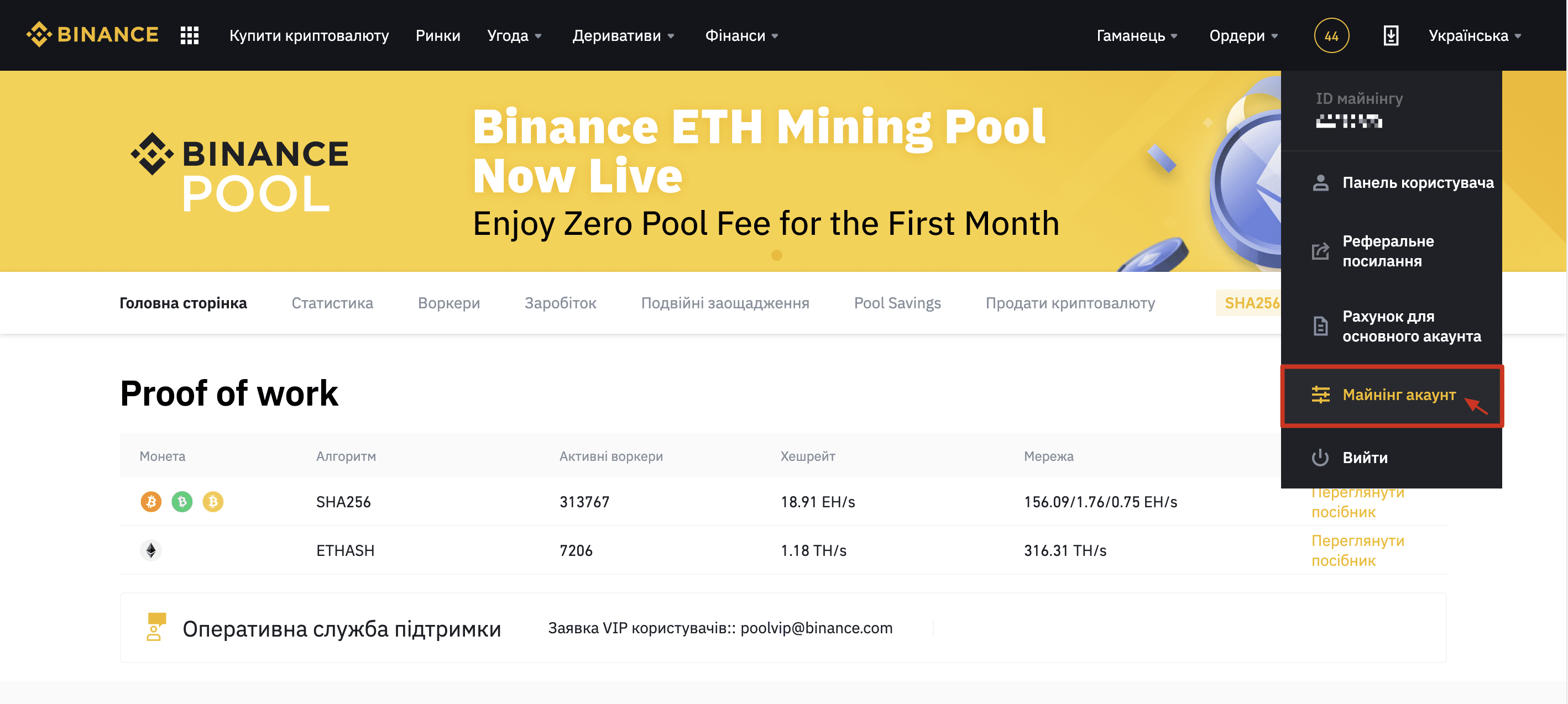Click the Binance logo in header
Screen dimensions: 1568x704
pos(92,35)
